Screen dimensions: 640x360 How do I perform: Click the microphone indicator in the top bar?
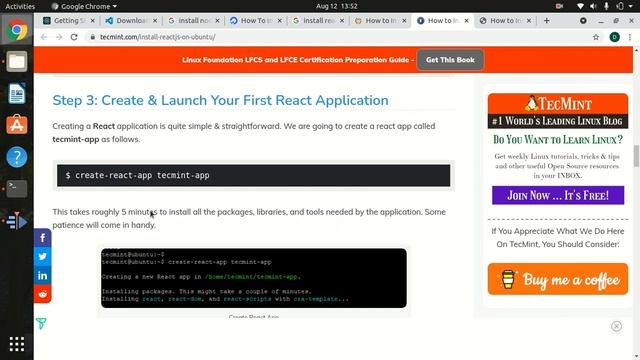click(x=607, y=6)
